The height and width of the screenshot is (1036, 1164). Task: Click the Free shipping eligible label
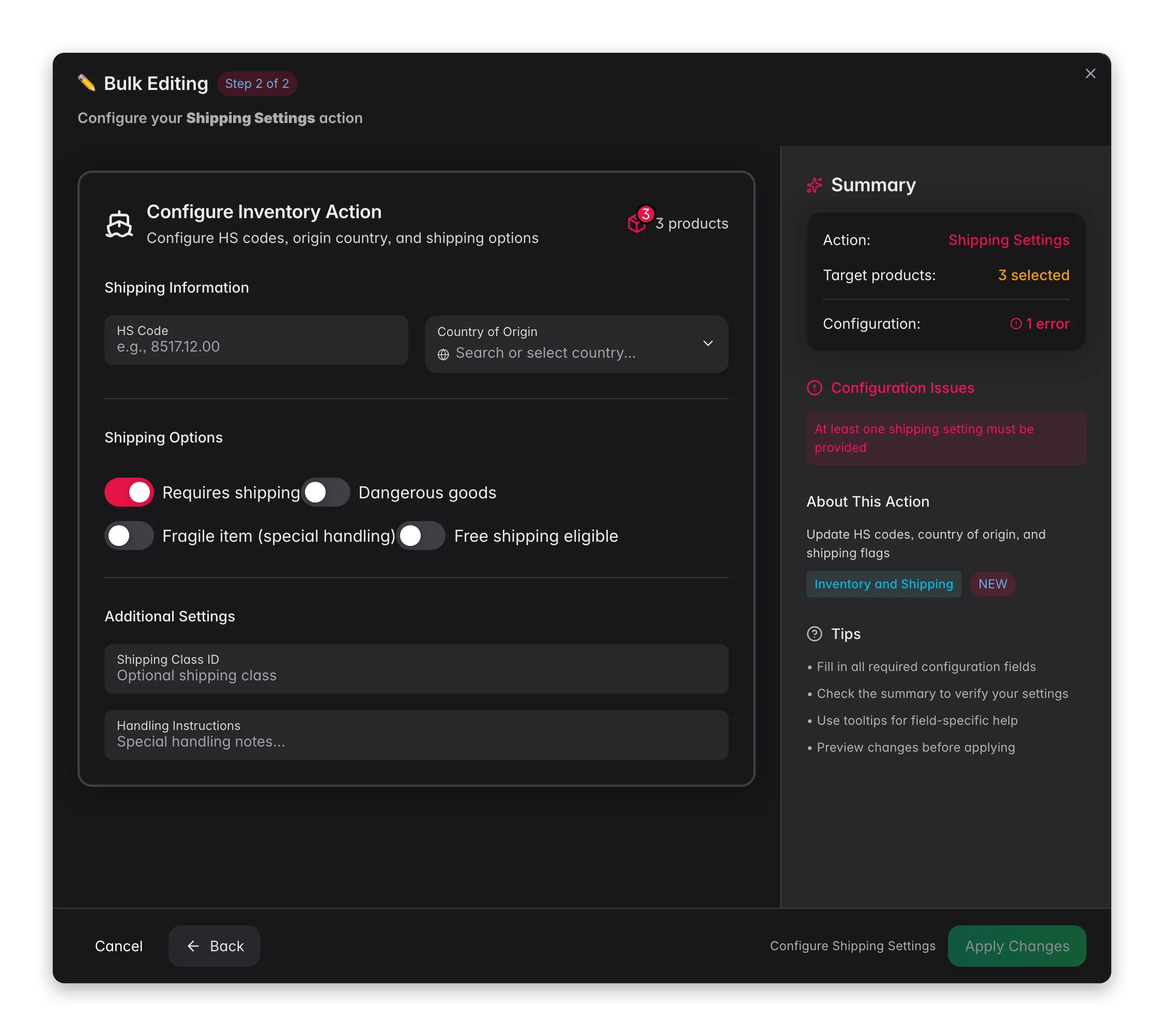pos(536,536)
